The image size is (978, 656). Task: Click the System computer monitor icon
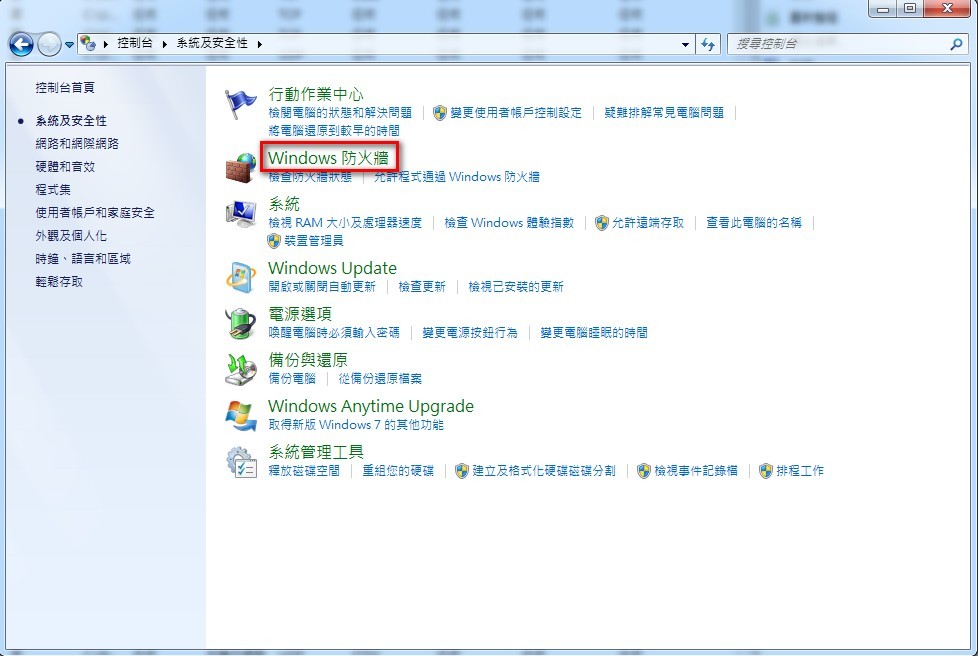(241, 213)
